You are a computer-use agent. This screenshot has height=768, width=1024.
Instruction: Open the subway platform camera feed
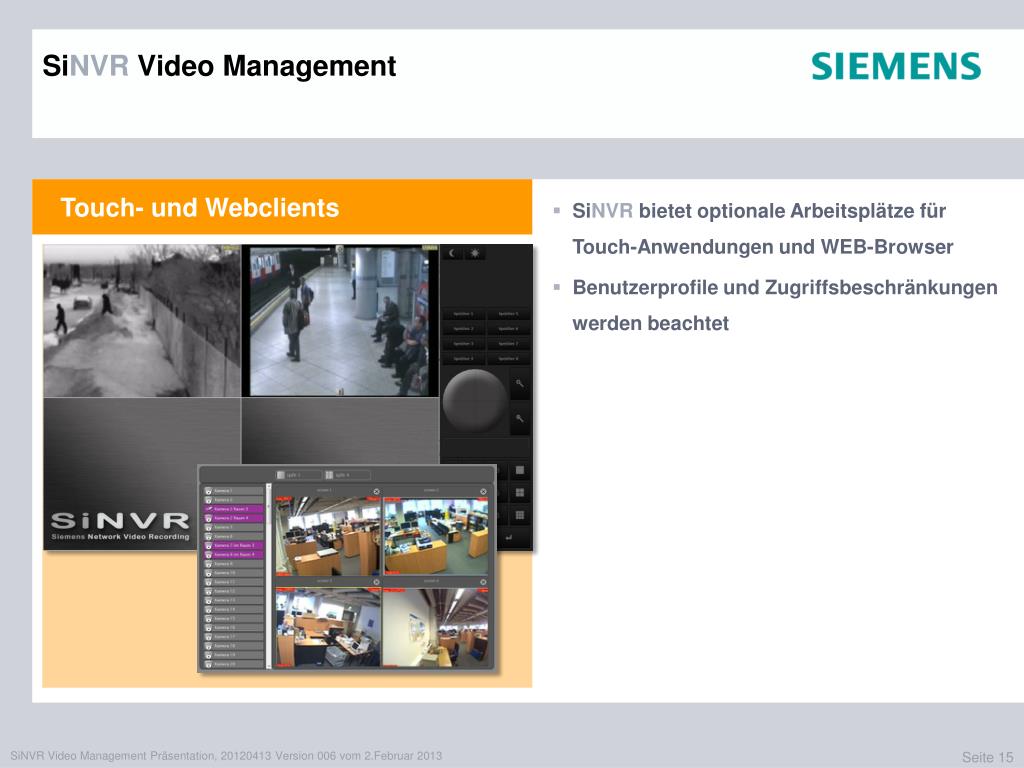[x=340, y=321]
